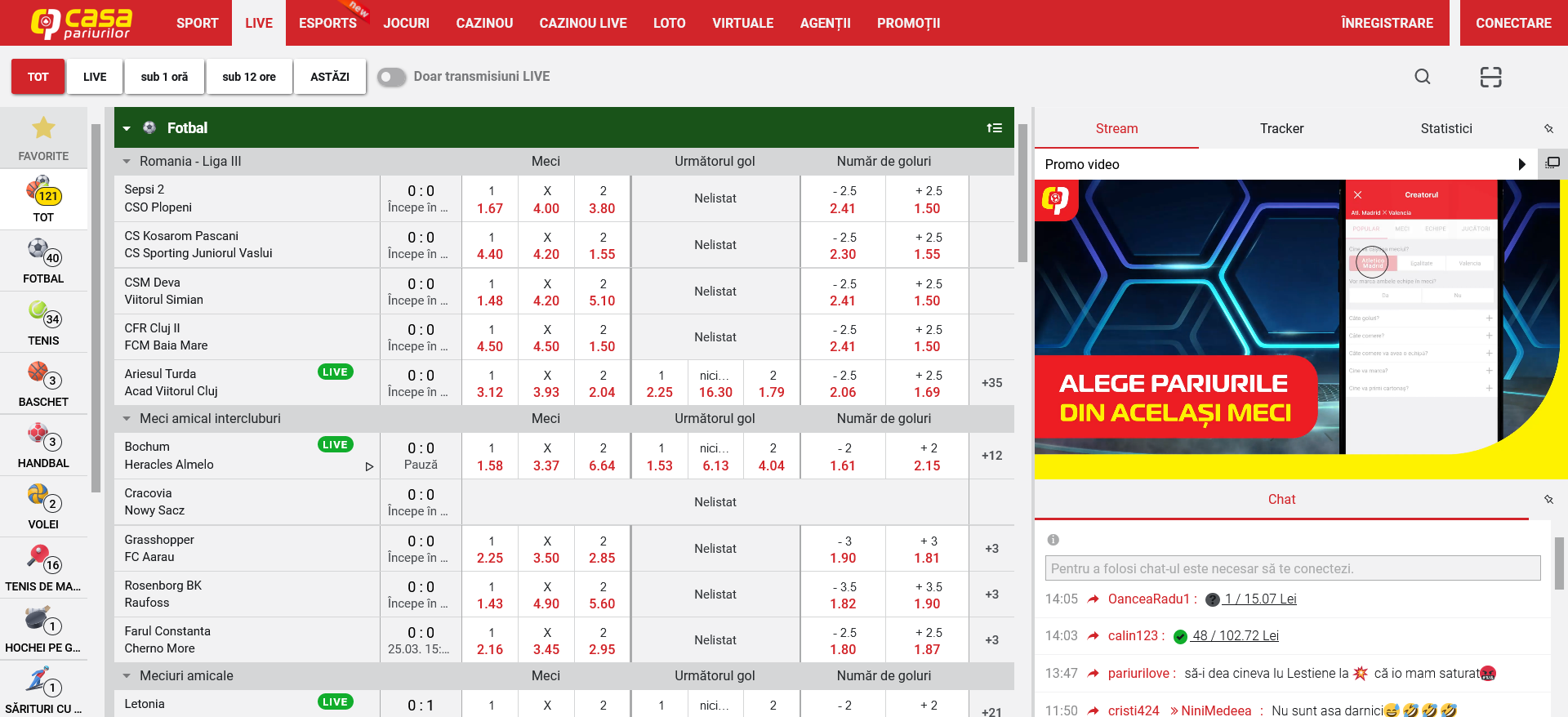This screenshot has width=1568, height=717.
Task: Collapse the Fotbal section
Action: (127, 128)
